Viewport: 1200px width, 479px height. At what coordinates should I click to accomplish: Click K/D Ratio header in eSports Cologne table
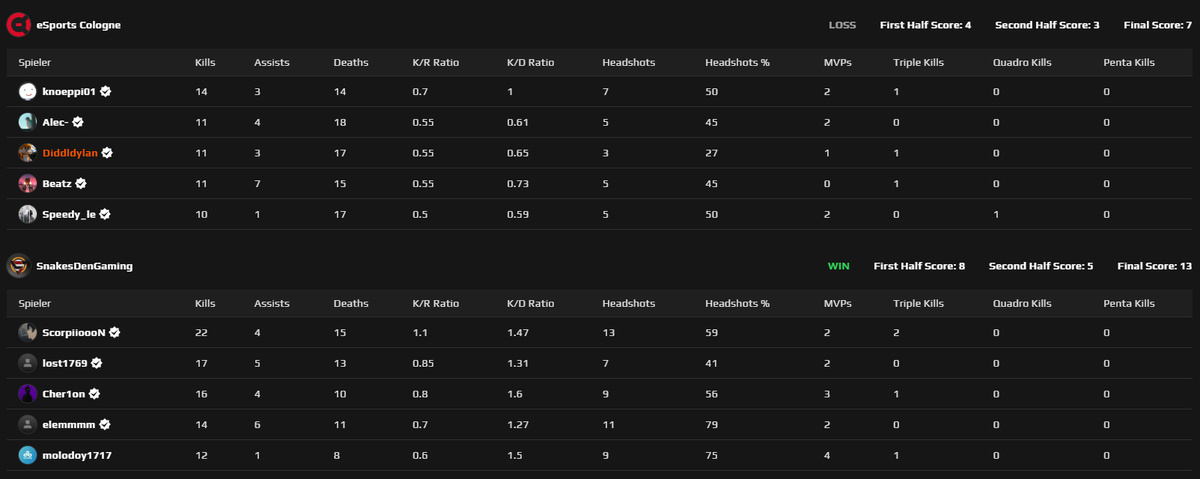pyautogui.click(x=531, y=62)
